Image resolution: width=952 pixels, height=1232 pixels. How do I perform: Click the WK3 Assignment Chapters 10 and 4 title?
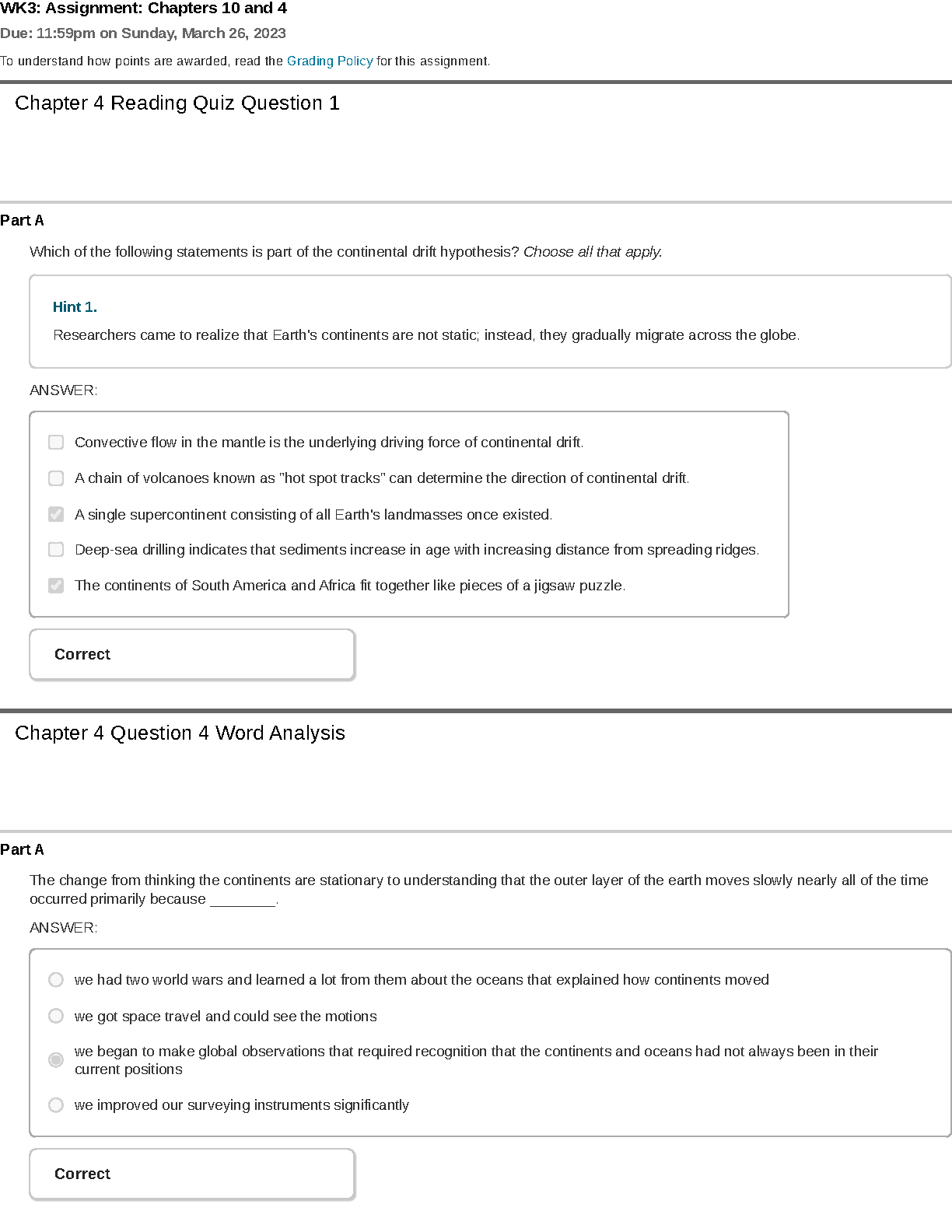pyautogui.click(x=144, y=9)
